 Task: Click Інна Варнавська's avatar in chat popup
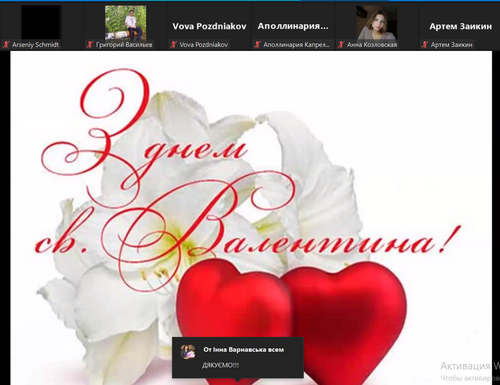tap(188, 352)
